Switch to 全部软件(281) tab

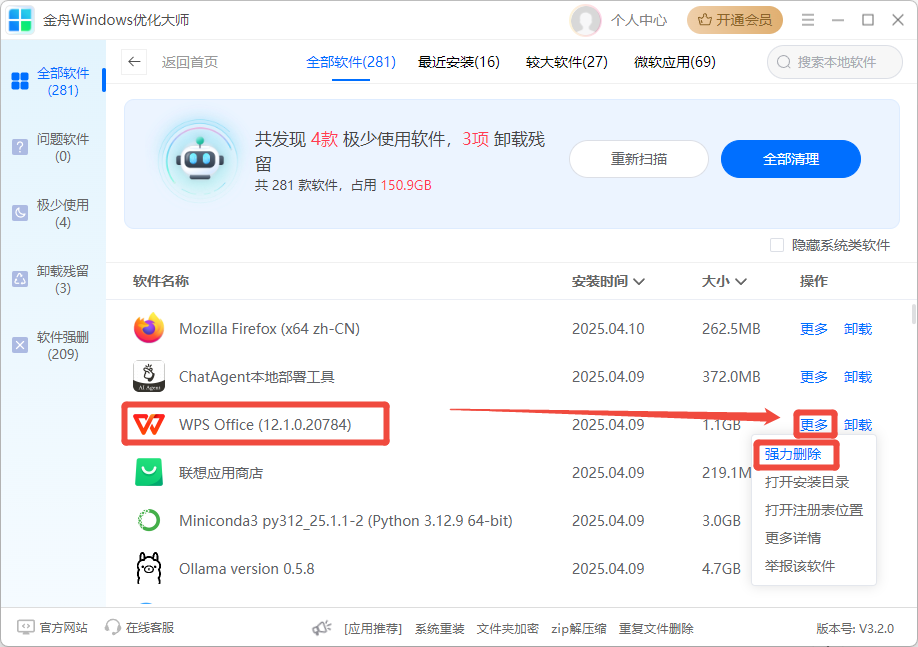pos(351,62)
